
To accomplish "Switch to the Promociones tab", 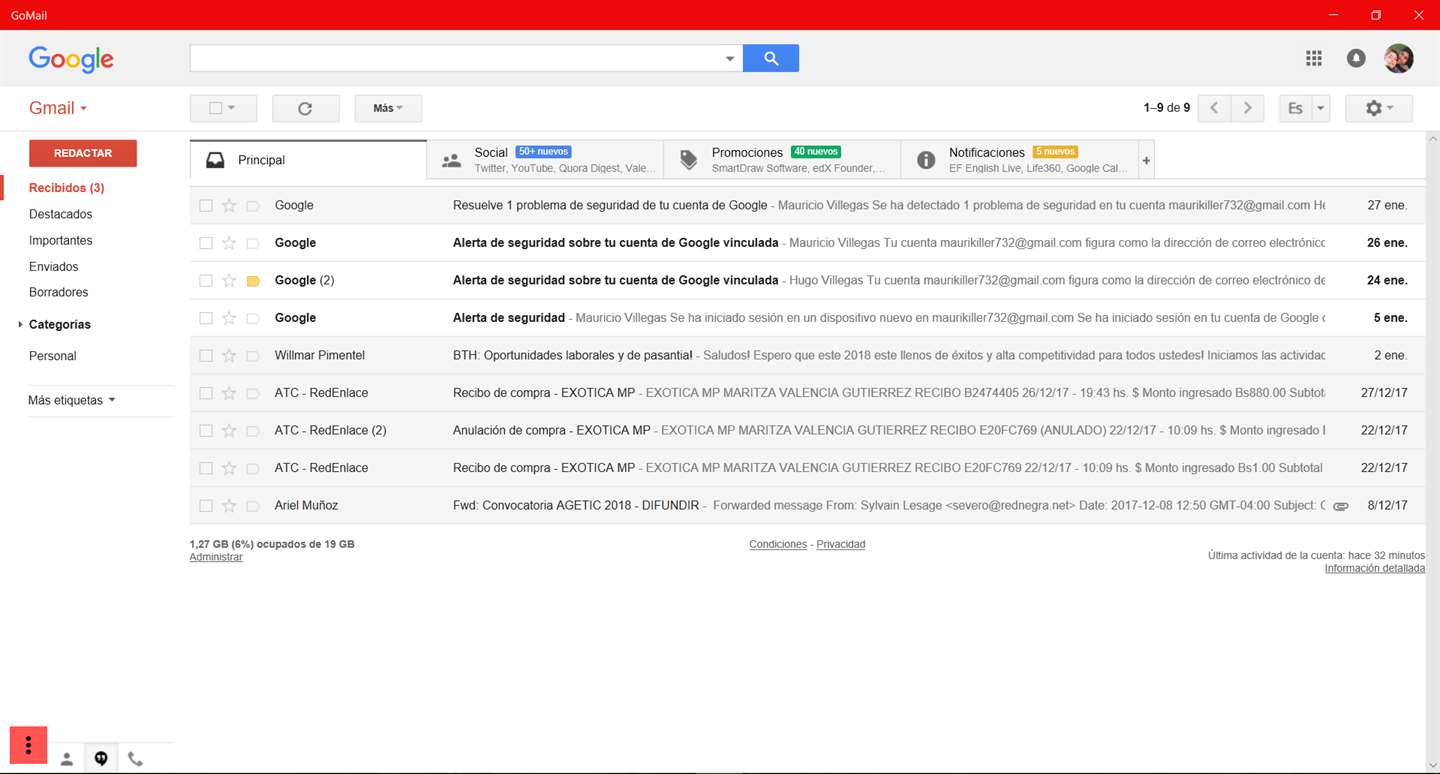I will [782, 160].
